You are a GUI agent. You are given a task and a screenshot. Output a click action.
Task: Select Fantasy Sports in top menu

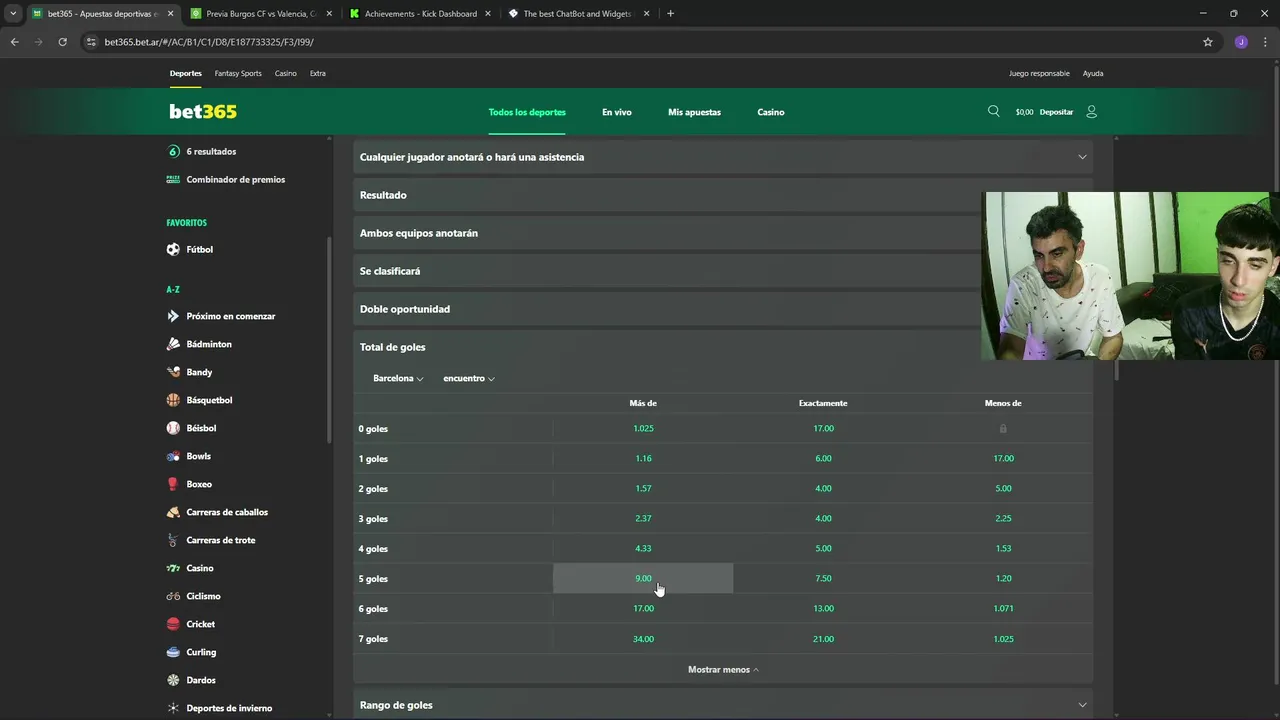point(238,73)
